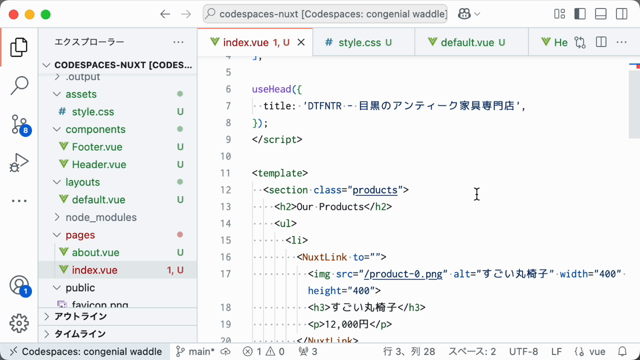Viewport: 640px width, 360px height.
Task: Click the Copilot icon in title bar
Action: click(464, 14)
